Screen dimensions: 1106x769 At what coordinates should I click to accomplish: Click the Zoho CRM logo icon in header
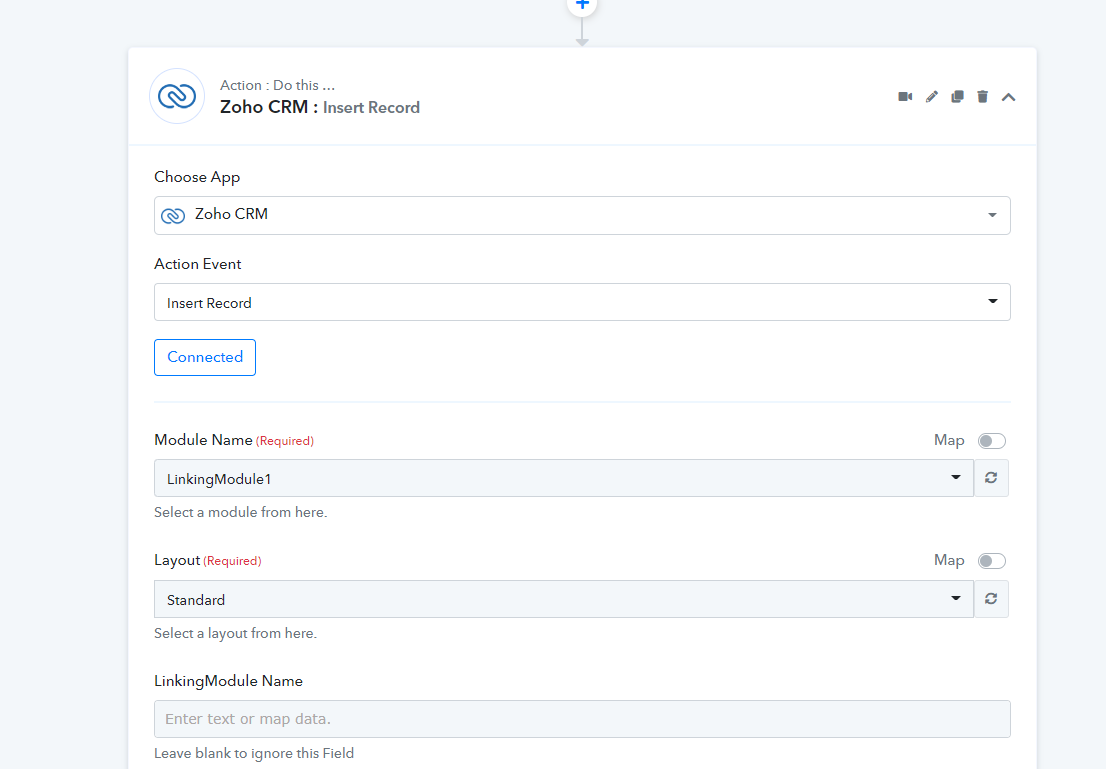(177, 96)
